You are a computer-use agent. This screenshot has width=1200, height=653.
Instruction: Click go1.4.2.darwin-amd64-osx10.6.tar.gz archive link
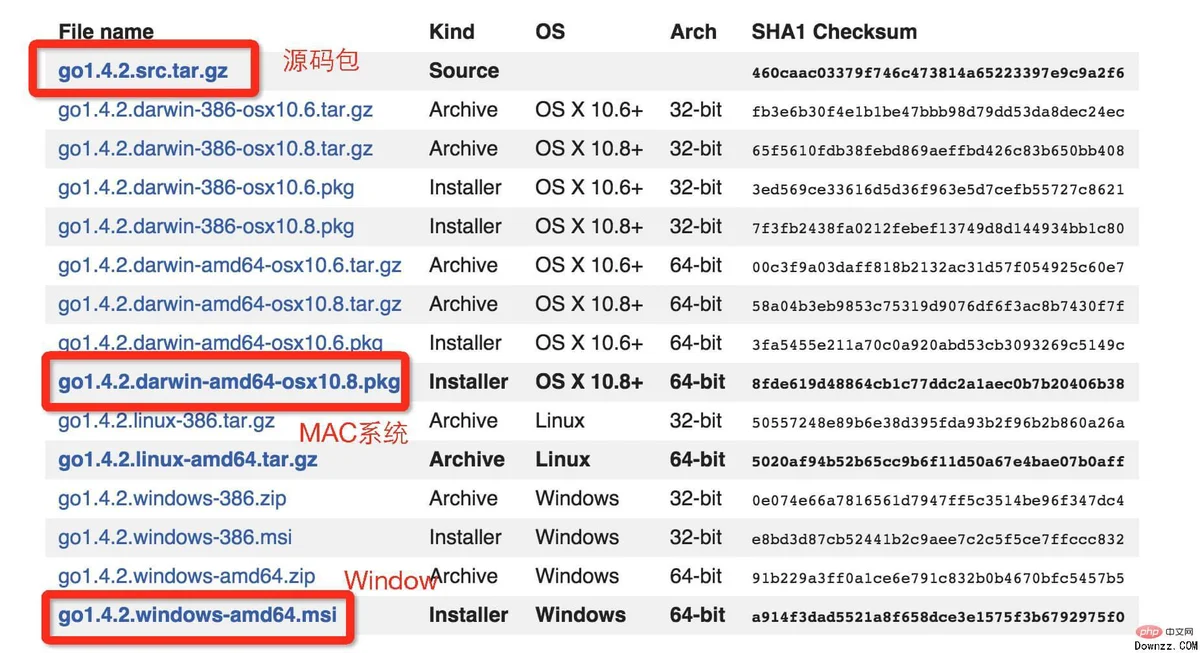click(229, 266)
